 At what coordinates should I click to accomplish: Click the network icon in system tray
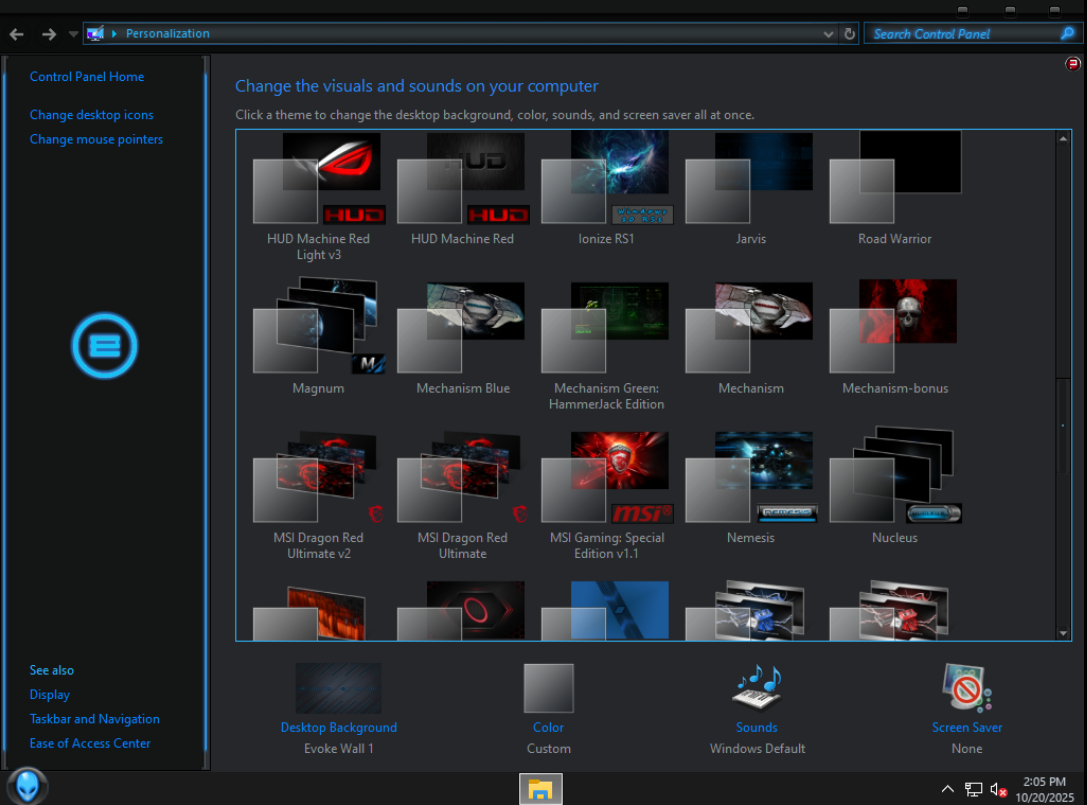coord(973,789)
